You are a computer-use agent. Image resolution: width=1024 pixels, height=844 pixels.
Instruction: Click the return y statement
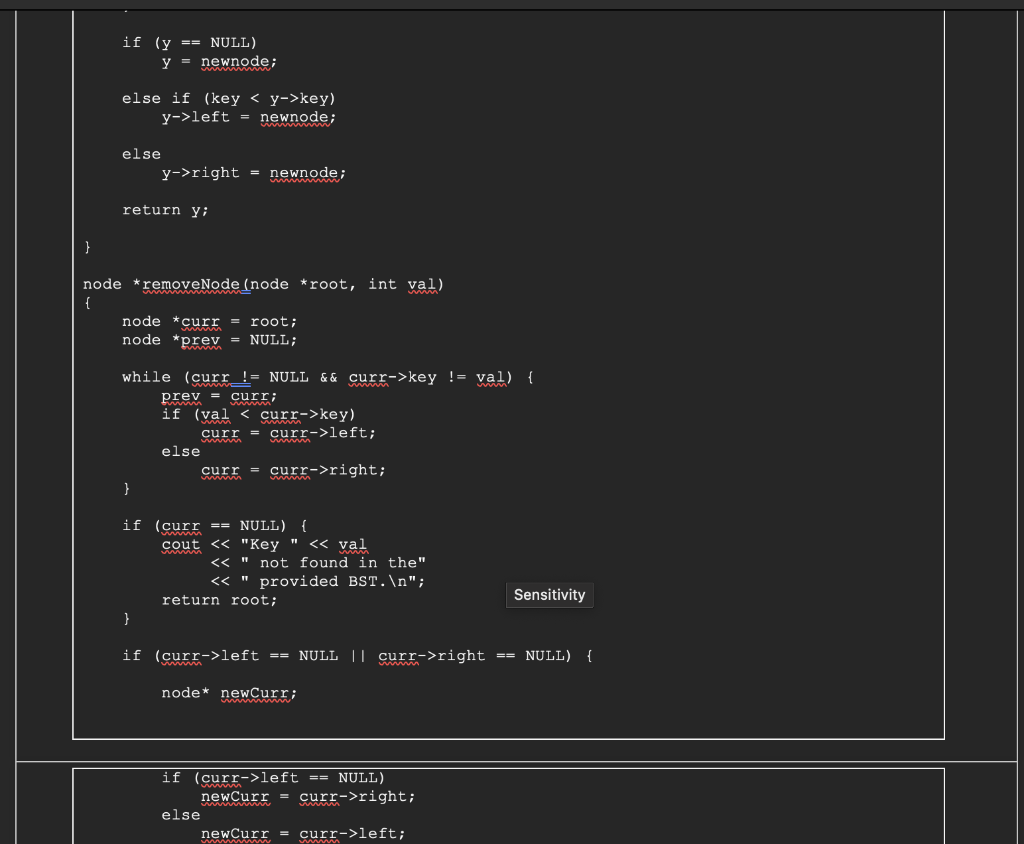(x=166, y=209)
